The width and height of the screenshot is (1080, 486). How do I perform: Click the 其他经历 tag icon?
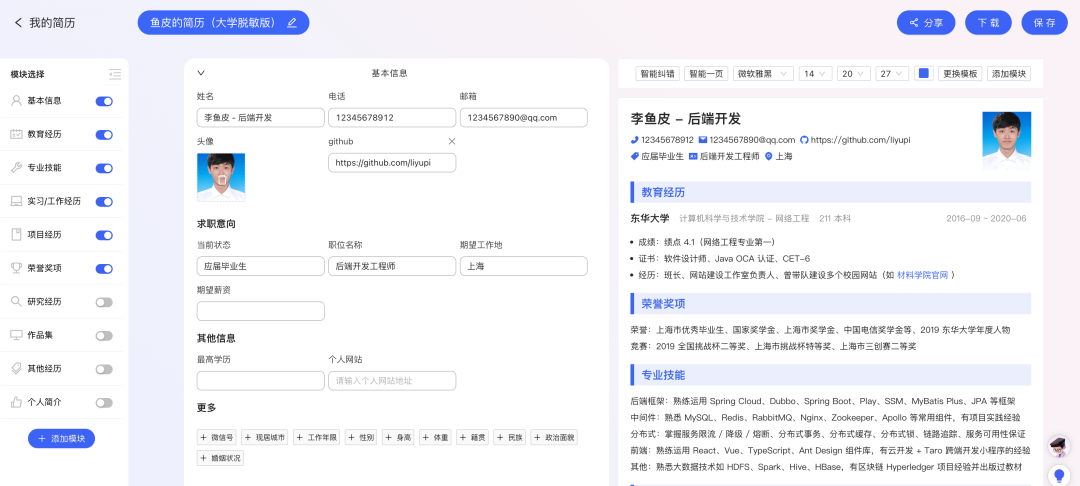[x=17, y=368]
